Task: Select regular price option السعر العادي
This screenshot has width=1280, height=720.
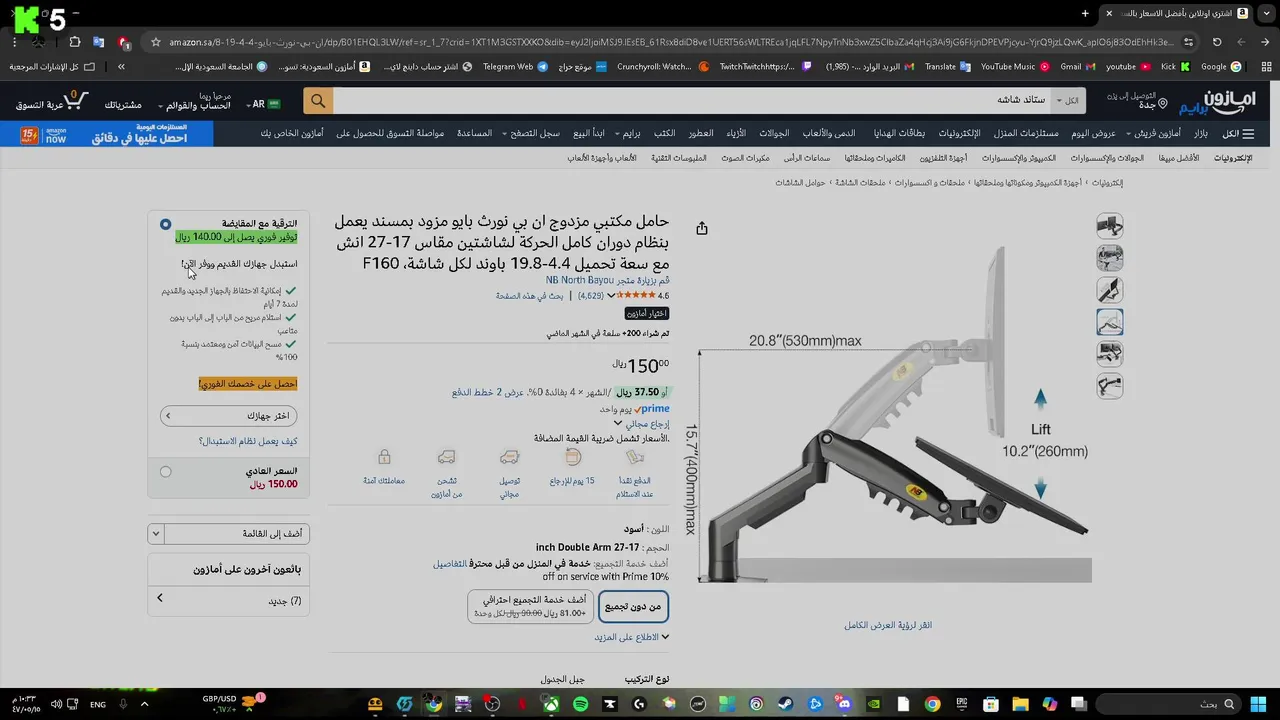Action: (x=165, y=472)
